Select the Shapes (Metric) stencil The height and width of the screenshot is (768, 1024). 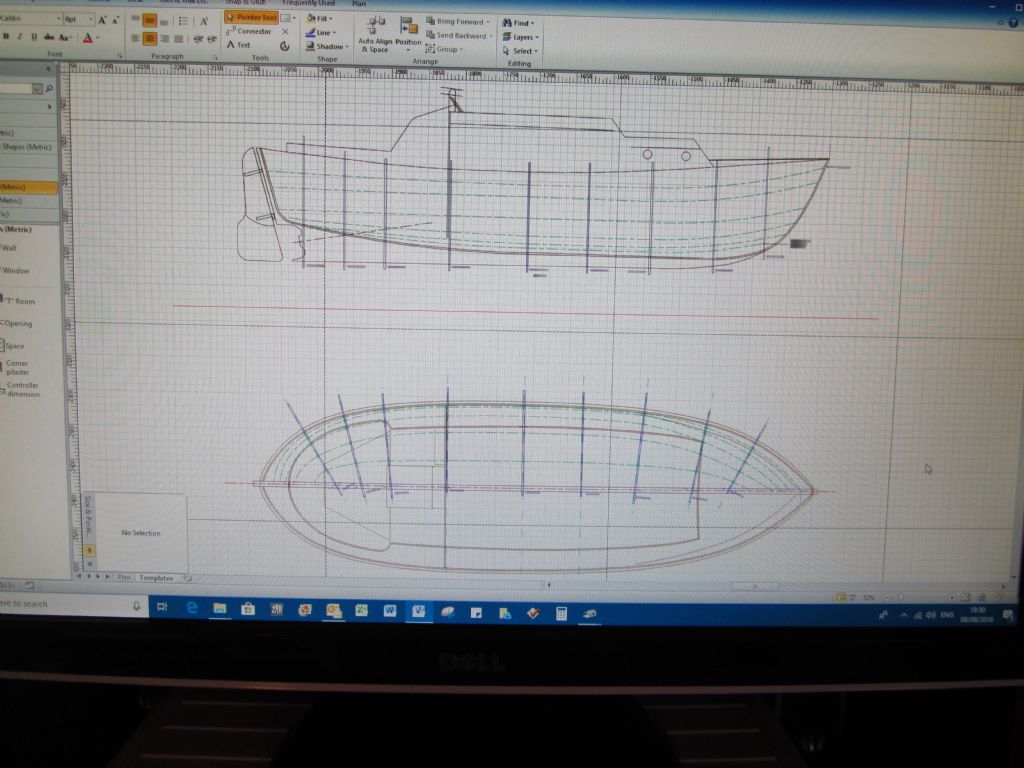pyautogui.click(x=27, y=147)
